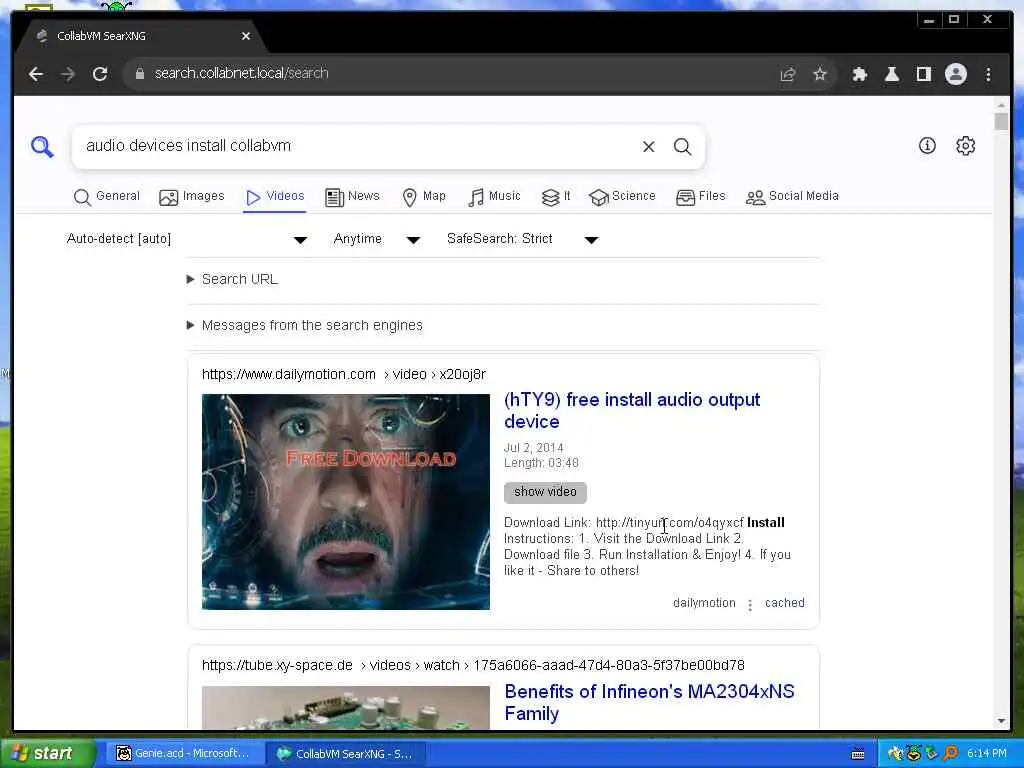Click the on-screen keyboard tray icon

click(x=858, y=754)
